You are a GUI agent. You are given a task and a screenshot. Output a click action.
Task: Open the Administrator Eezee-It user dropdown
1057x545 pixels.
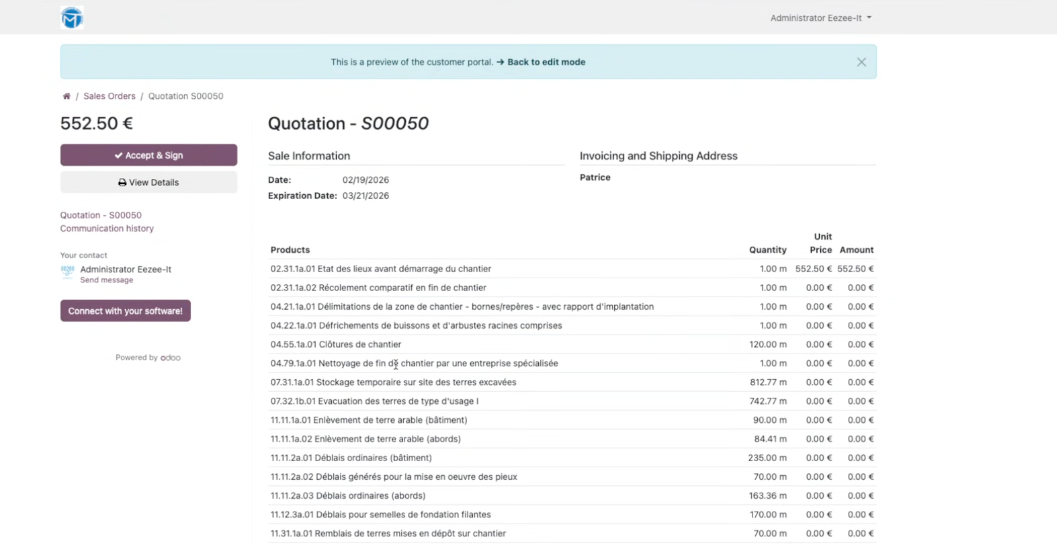[820, 18]
